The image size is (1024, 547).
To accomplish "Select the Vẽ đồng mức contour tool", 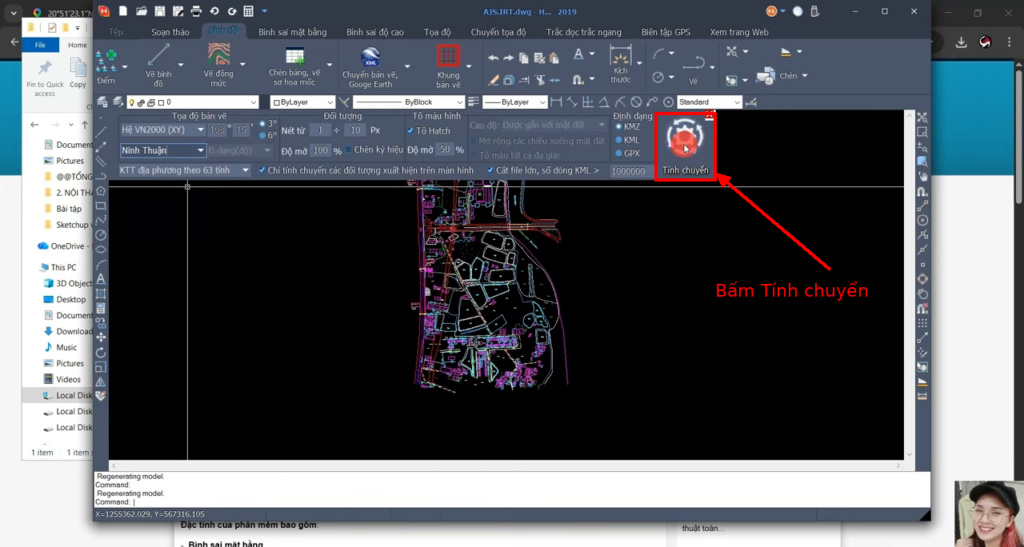I will pyautogui.click(x=218, y=65).
